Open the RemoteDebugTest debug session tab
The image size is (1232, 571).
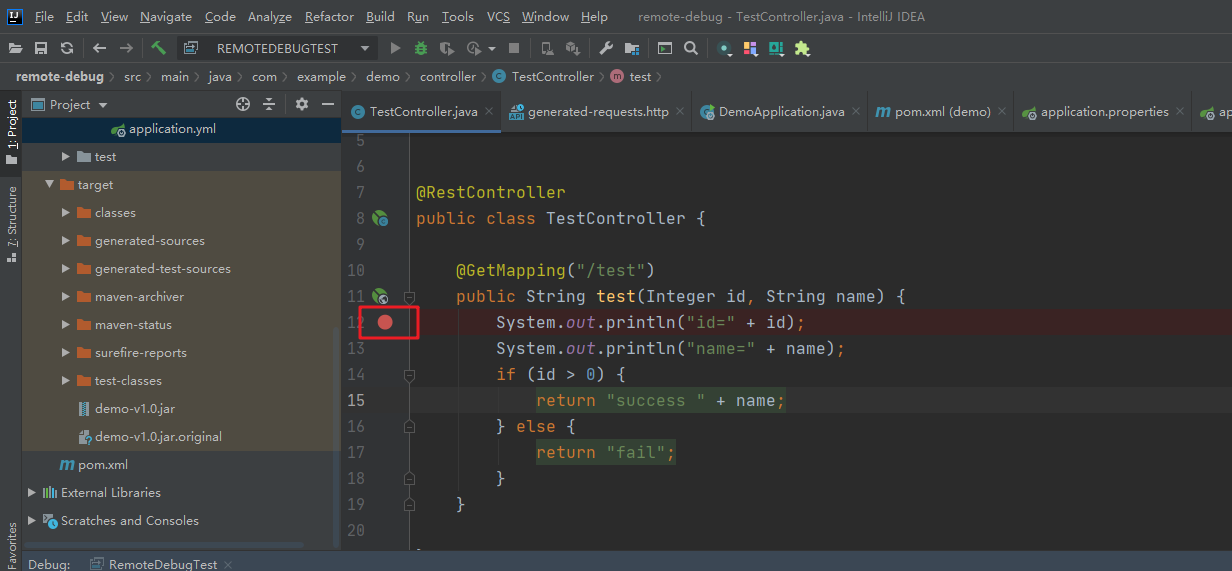[x=162, y=564]
